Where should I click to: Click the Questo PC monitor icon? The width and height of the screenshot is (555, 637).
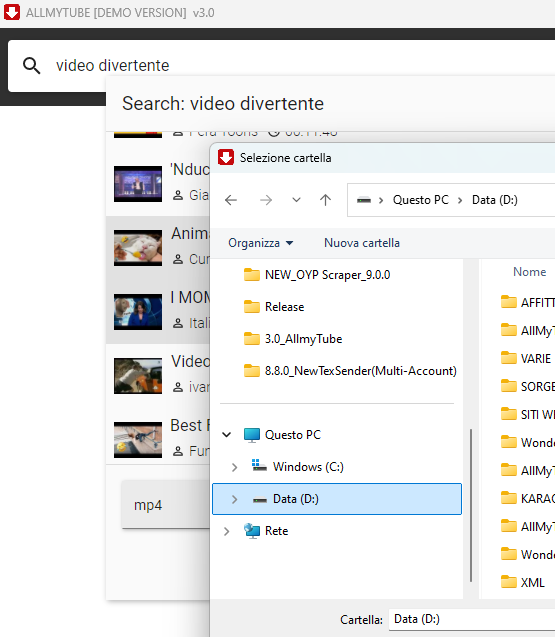[x=252, y=435]
